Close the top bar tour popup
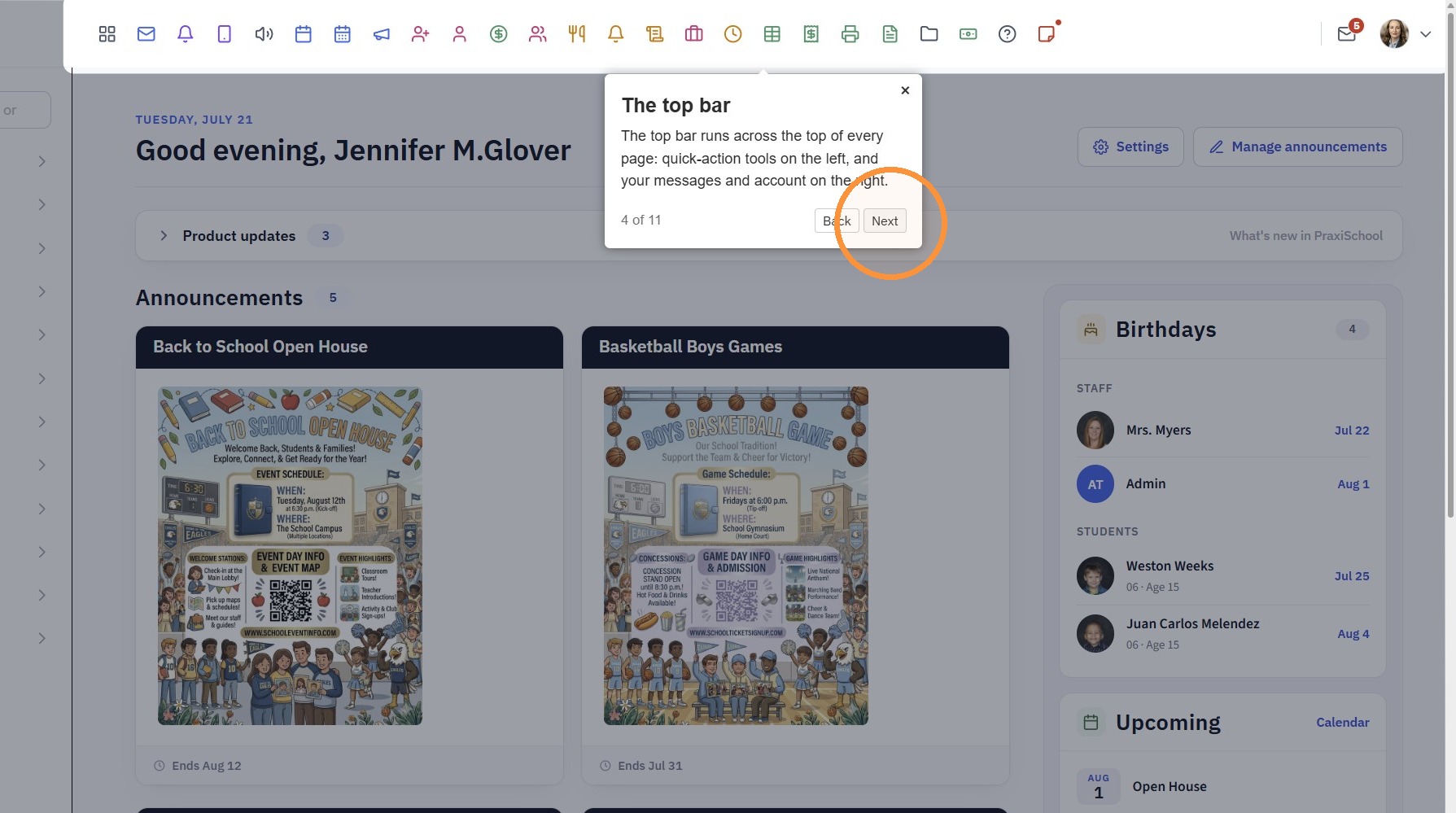 click(905, 90)
